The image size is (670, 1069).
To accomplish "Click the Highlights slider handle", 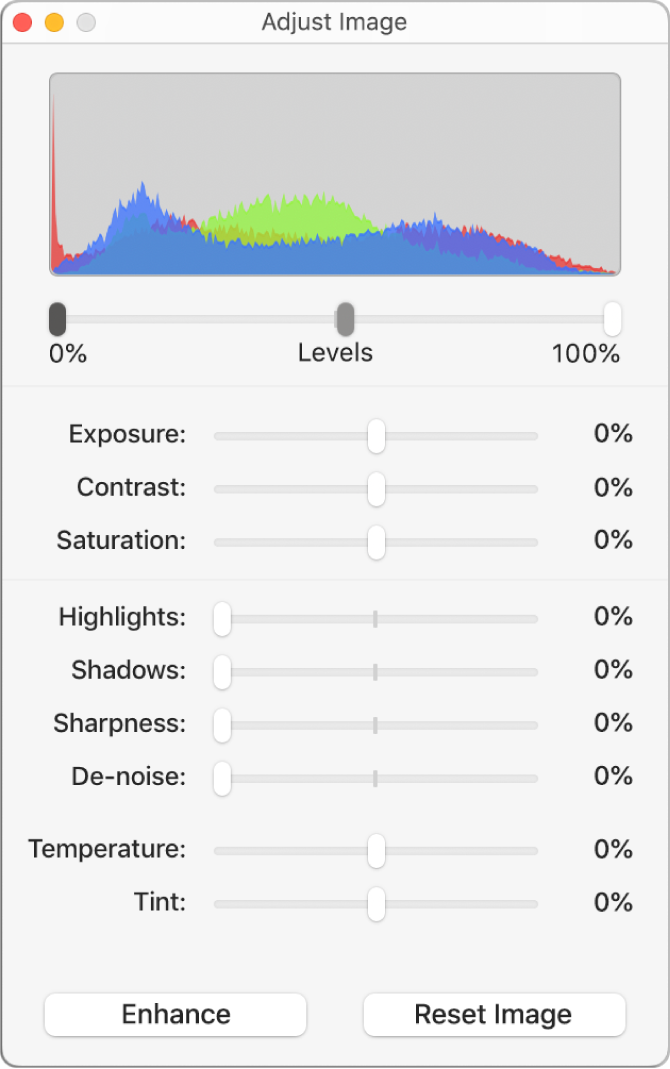I will (222, 618).
